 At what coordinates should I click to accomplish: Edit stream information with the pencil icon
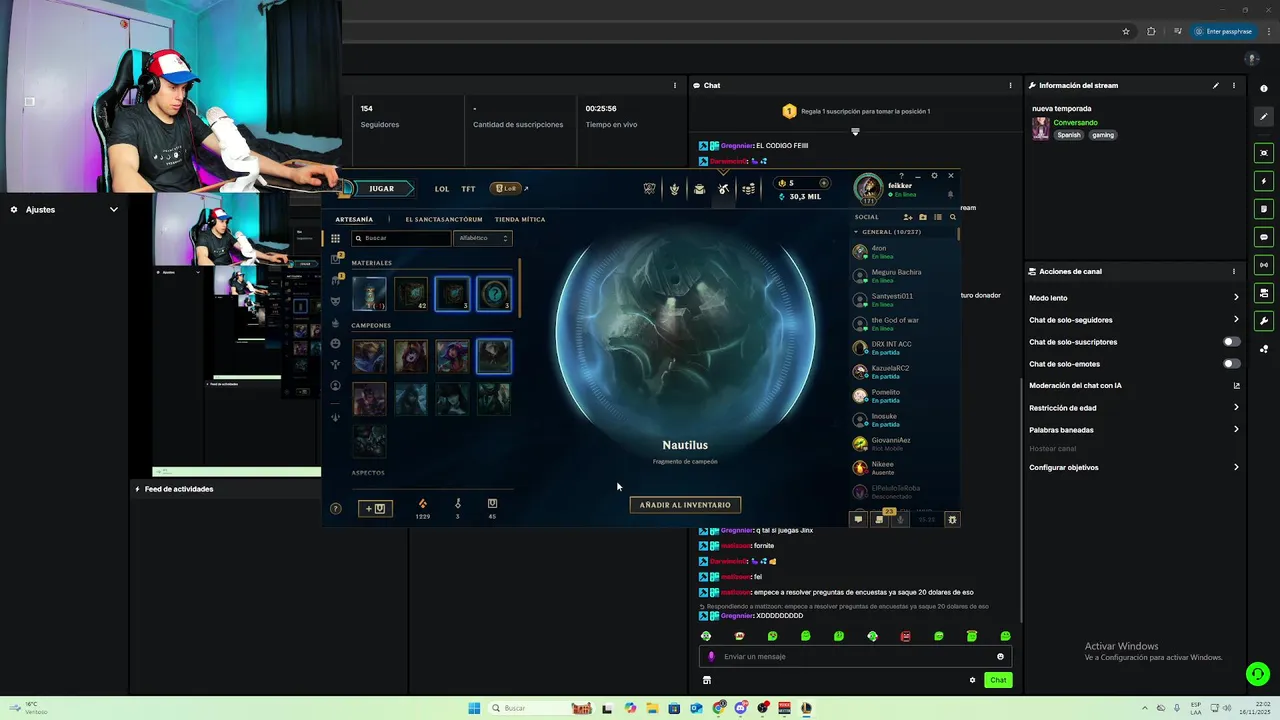1216,85
